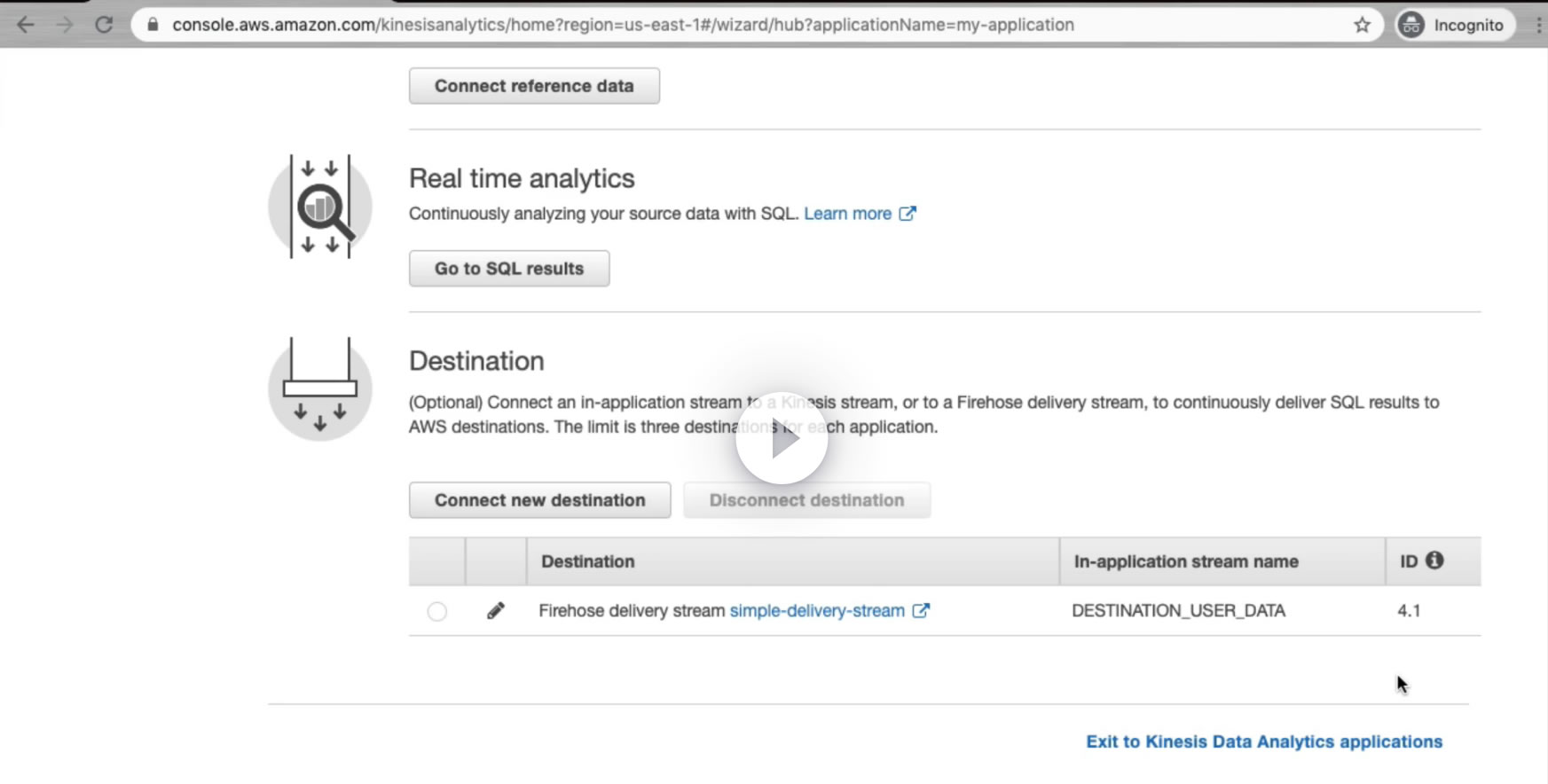Click the lock icon in the address bar

tap(153, 25)
